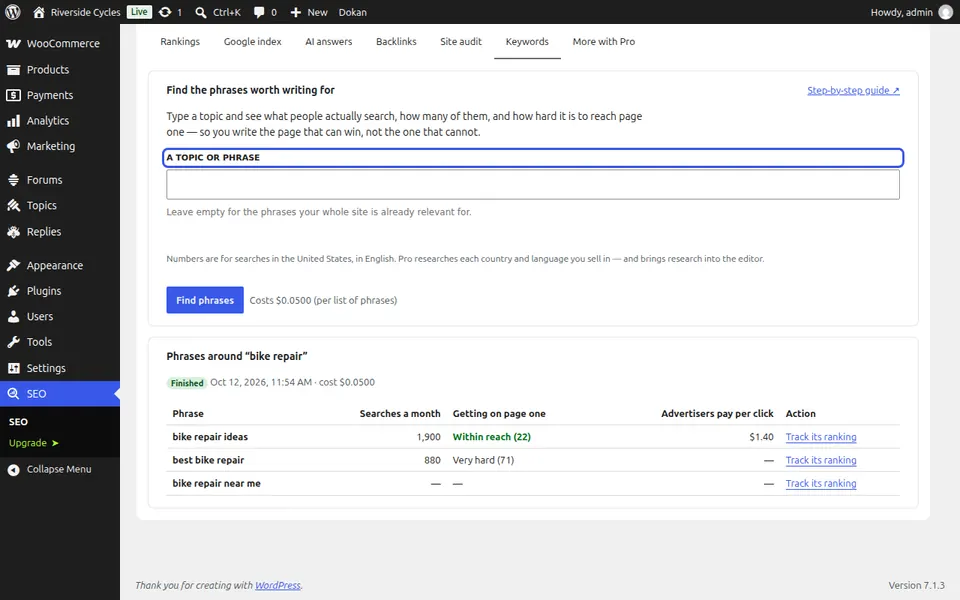Open the Step-by-step guide link
The image size is (960, 600).
[x=853, y=91]
